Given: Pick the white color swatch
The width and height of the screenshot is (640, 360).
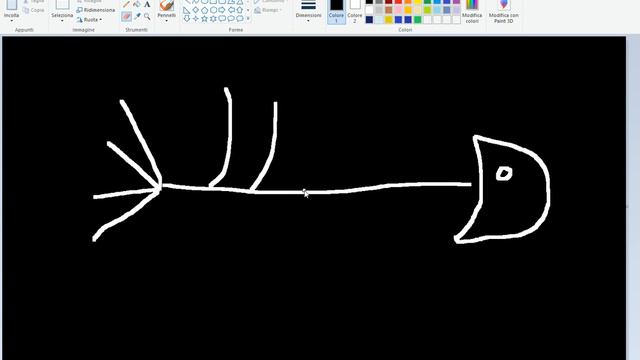Looking at the screenshot, I should (369, 10).
